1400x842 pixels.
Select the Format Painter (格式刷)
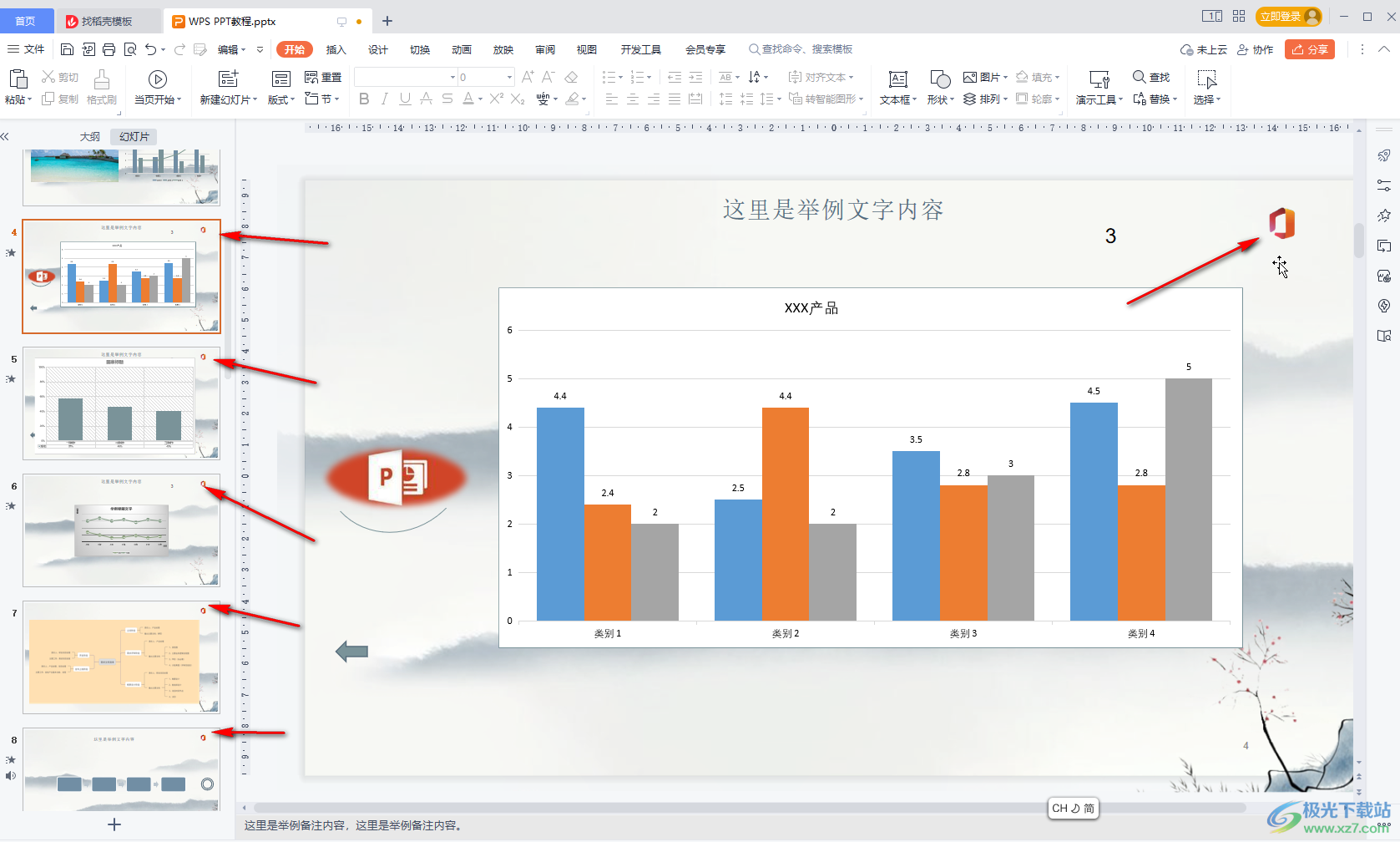click(x=101, y=87)
